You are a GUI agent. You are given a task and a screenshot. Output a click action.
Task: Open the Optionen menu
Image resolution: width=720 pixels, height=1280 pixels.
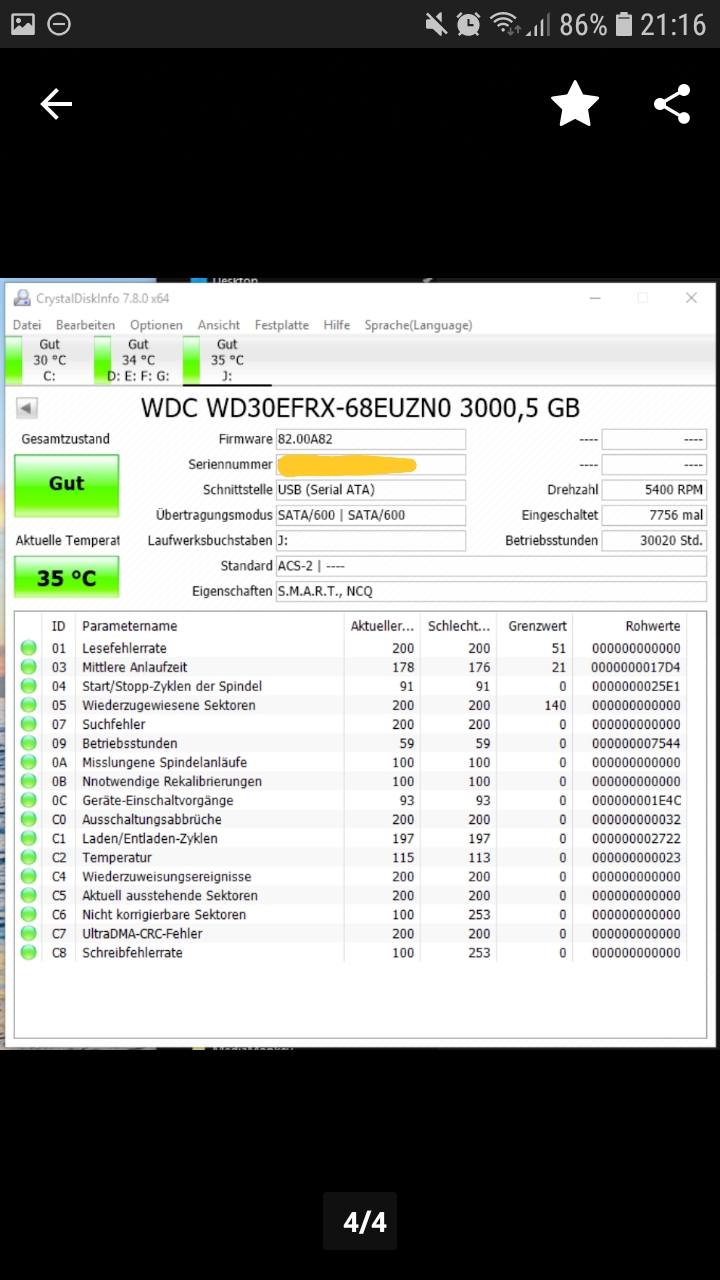pos(156,325)
